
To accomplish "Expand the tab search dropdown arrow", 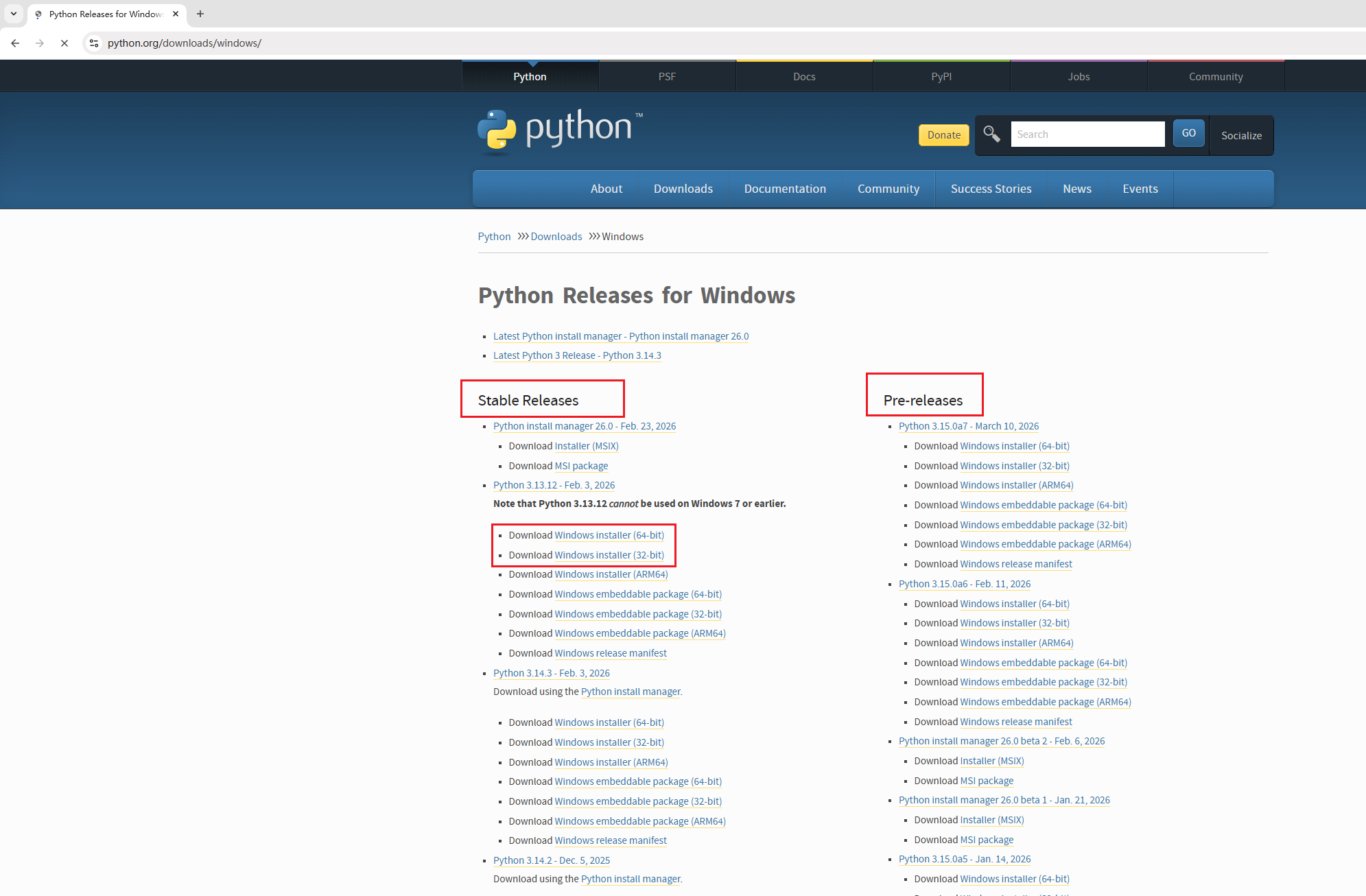I will pyautogui.click(x=14, y=14).
